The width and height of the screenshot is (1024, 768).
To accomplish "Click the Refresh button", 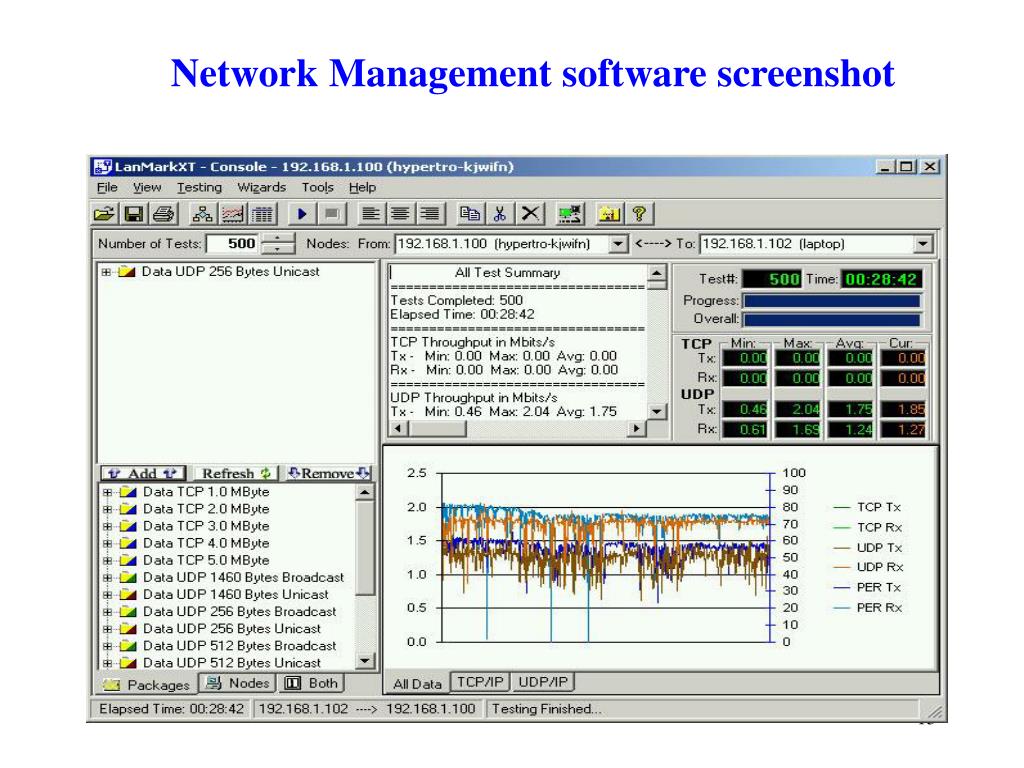I will click(x=236, y=473).
